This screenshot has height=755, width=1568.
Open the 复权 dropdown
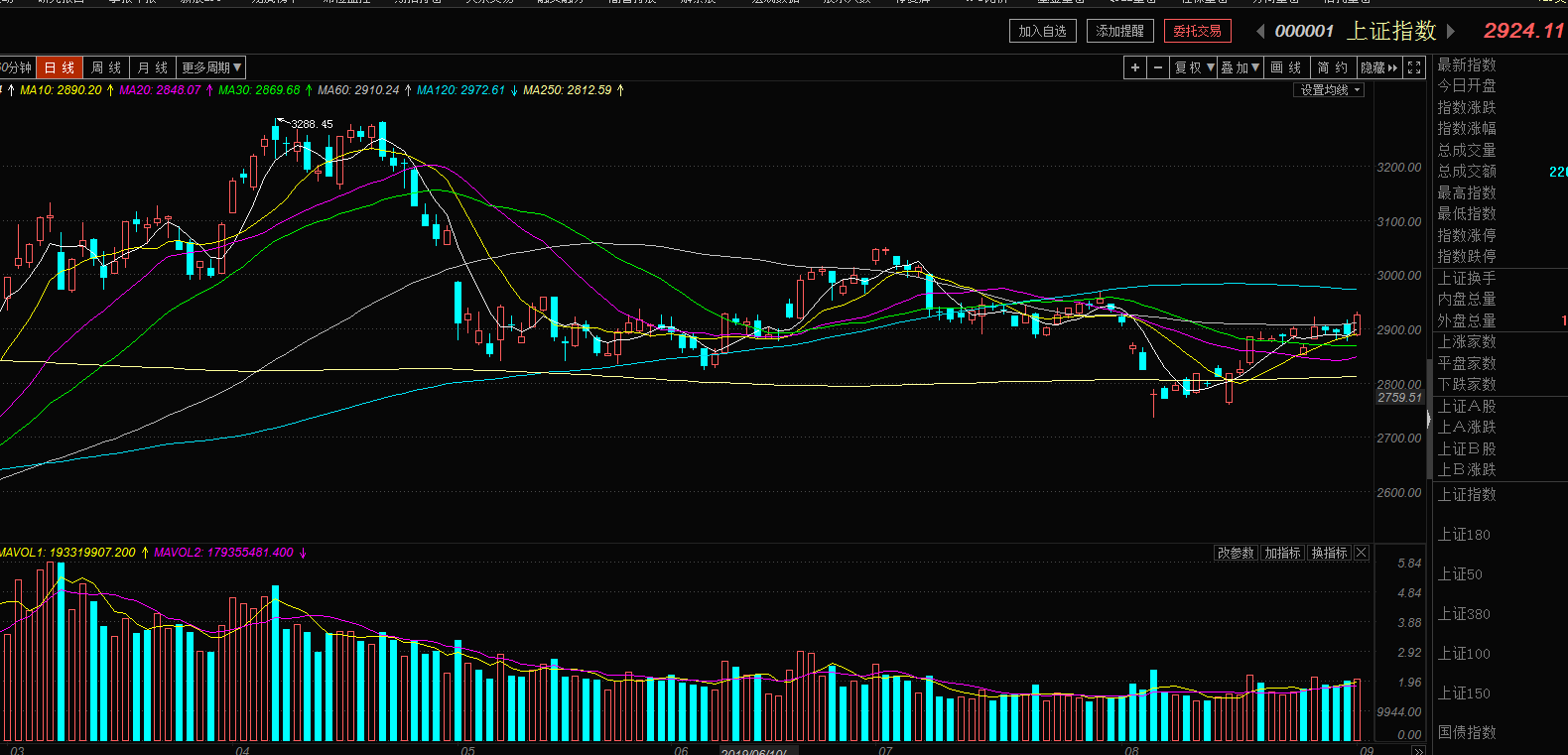point(1194,67)
